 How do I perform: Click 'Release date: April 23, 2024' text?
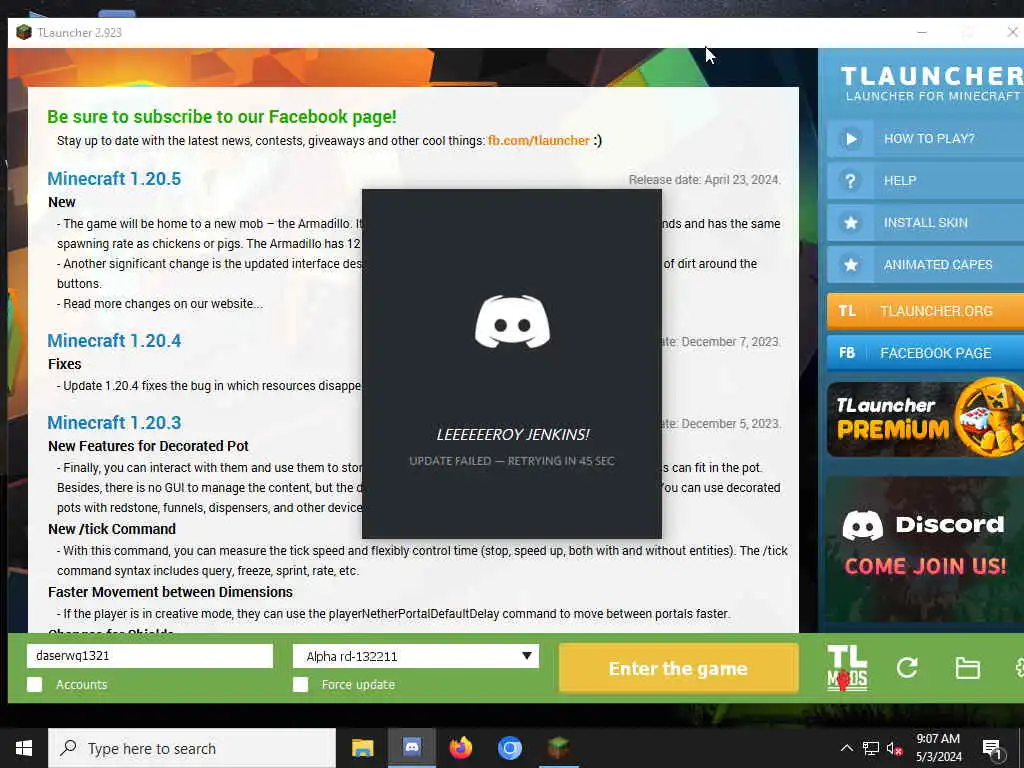tap(704, 180)
